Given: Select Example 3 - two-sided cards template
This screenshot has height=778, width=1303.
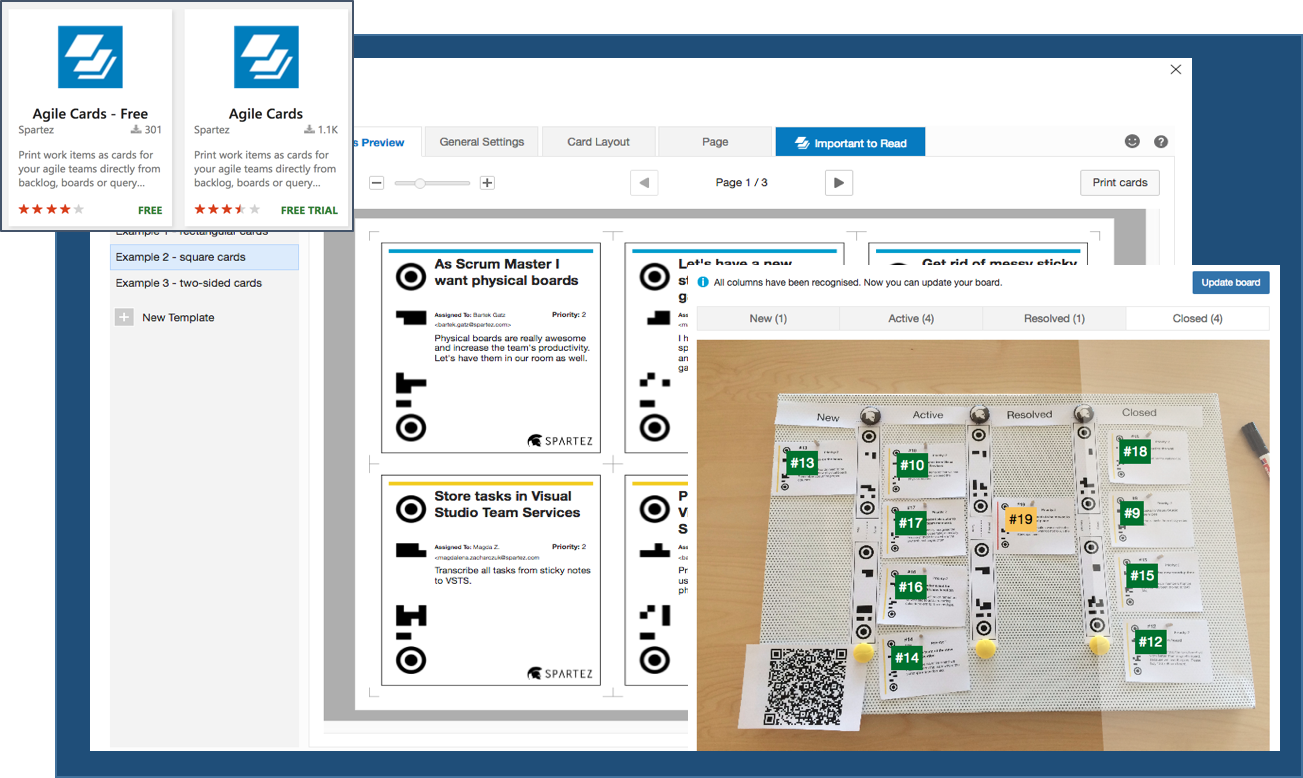Looking at the screenshot, I should pos(204,283).
